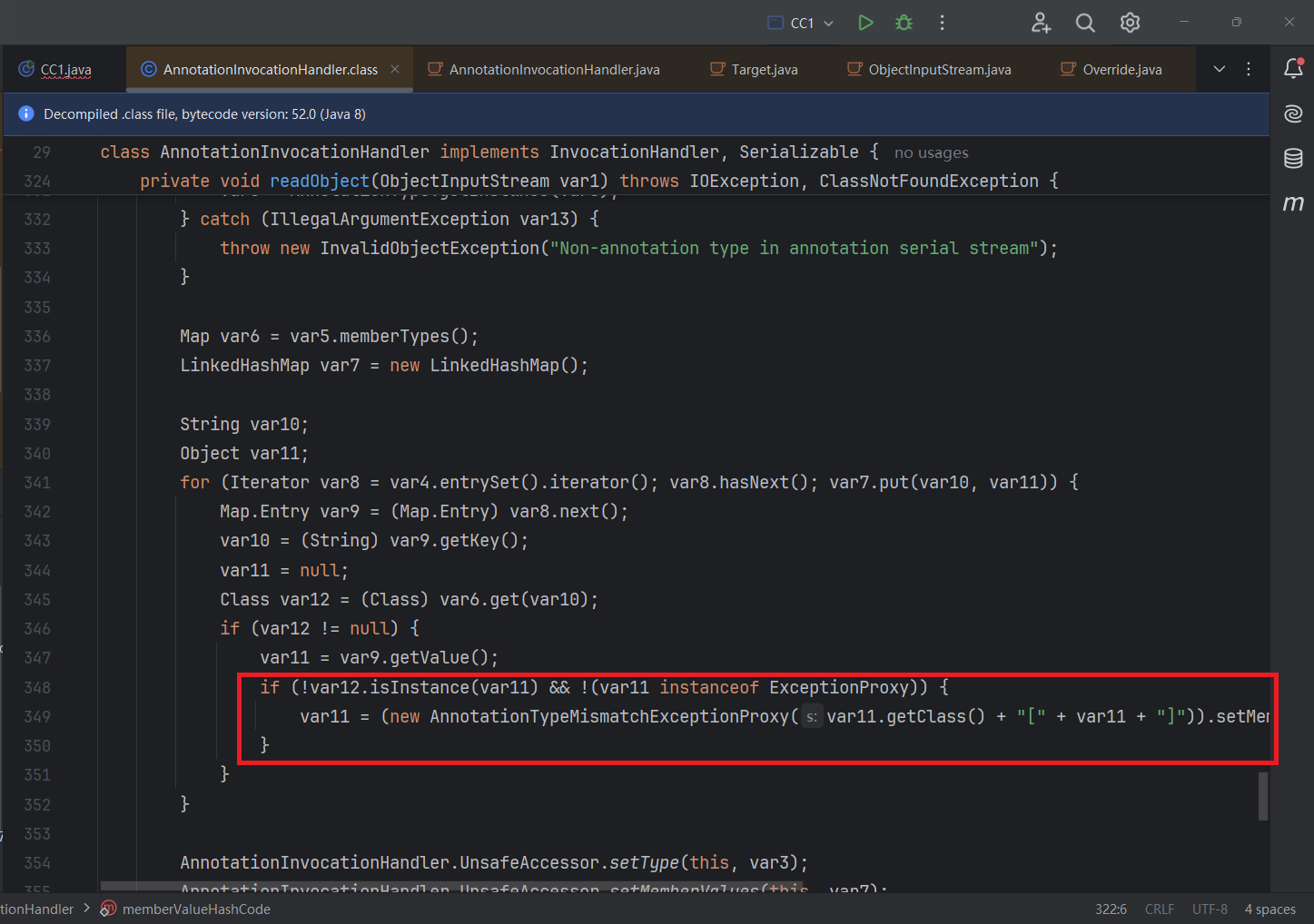The height and width of the screenshot is (924, 1314).
Task: Click the line position 322:6 indicator
Action: pos(1111,909)
